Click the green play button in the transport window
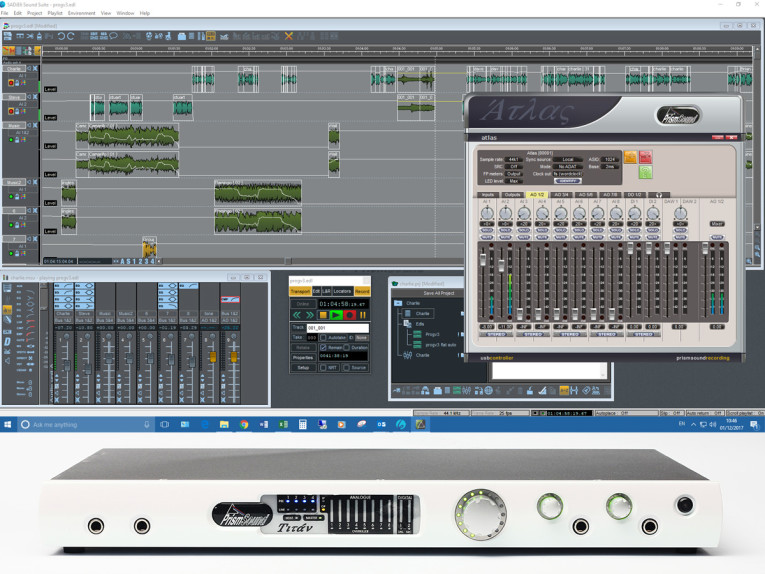 pyautogui.click(x=336, y=316)
